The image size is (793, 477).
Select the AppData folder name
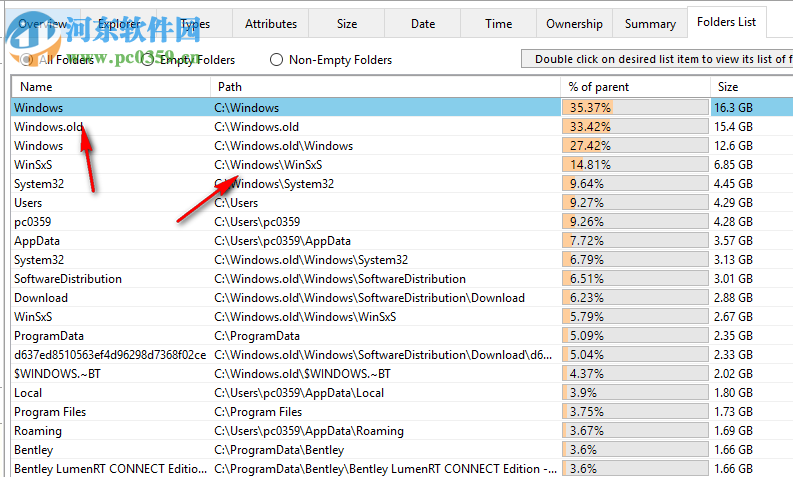37,241
